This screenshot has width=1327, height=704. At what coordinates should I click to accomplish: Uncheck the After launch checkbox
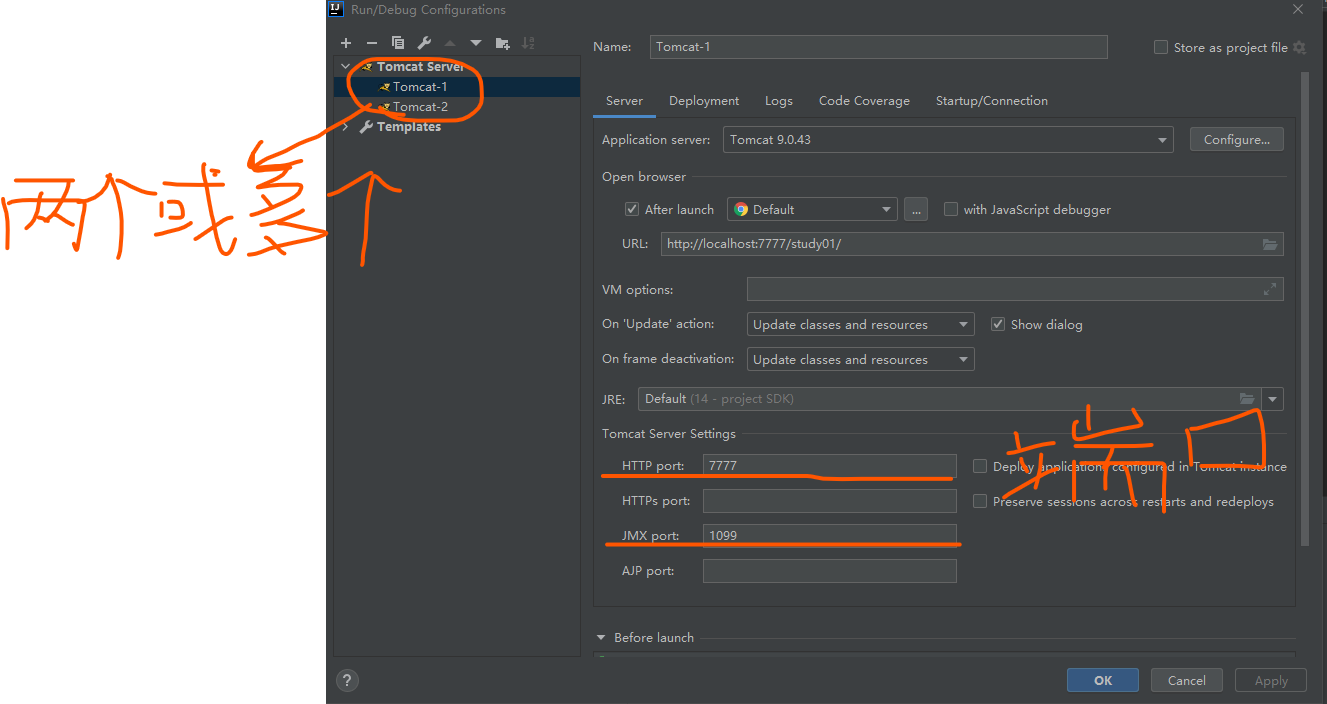point(632,209)
